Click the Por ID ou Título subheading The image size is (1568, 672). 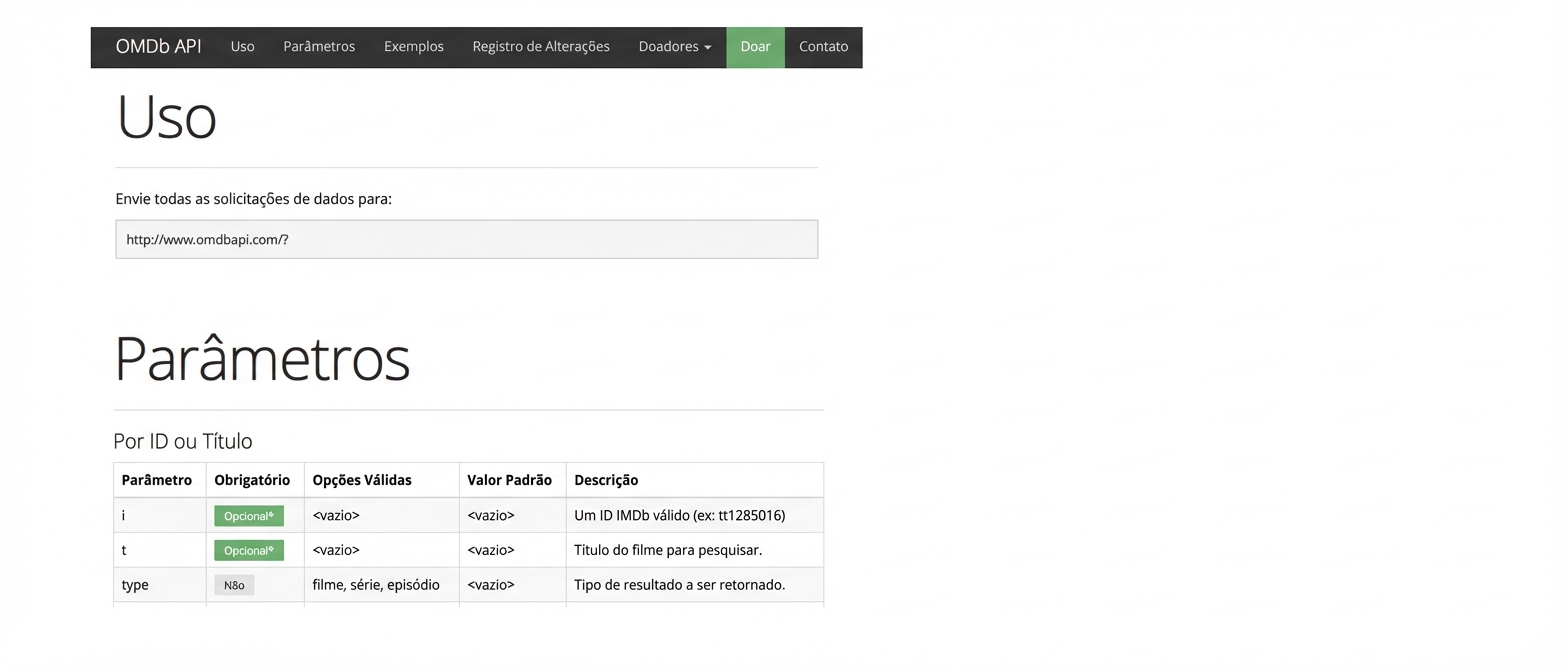[183, 441]
